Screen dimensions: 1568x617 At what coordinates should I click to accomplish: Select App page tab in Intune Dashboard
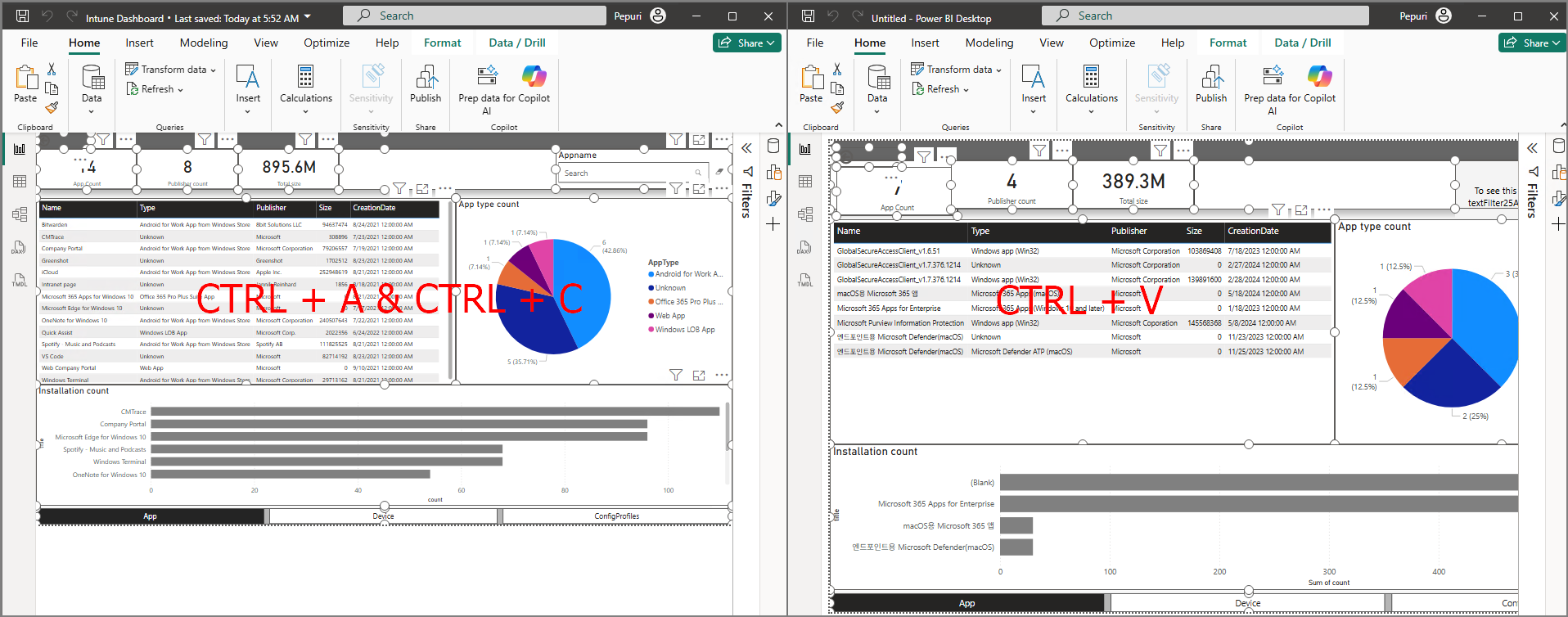(x=151, y=516)
